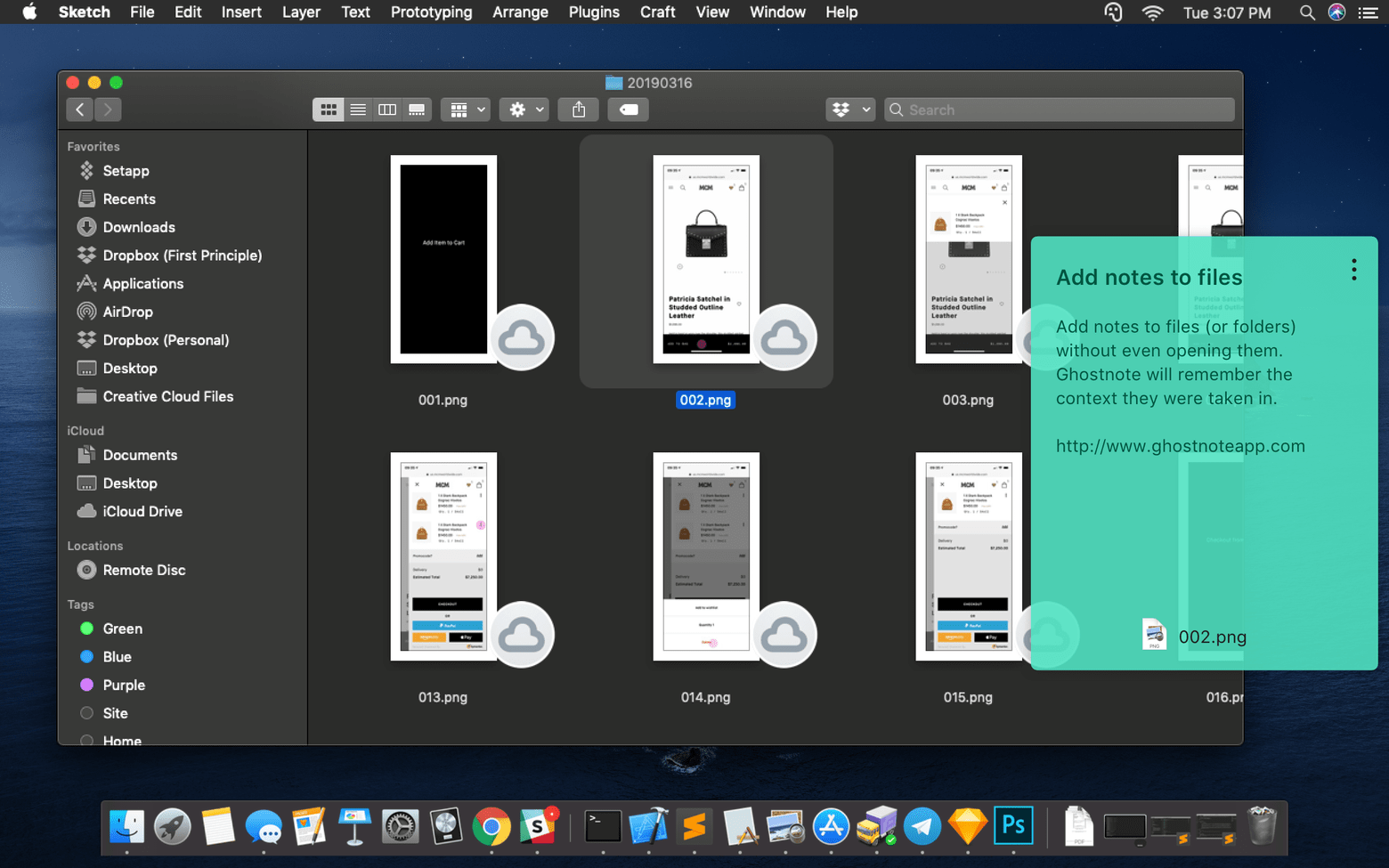Open the ghostnoteapp.com link
This screenshot has height=868, width=1389.
click(1180, 446)
